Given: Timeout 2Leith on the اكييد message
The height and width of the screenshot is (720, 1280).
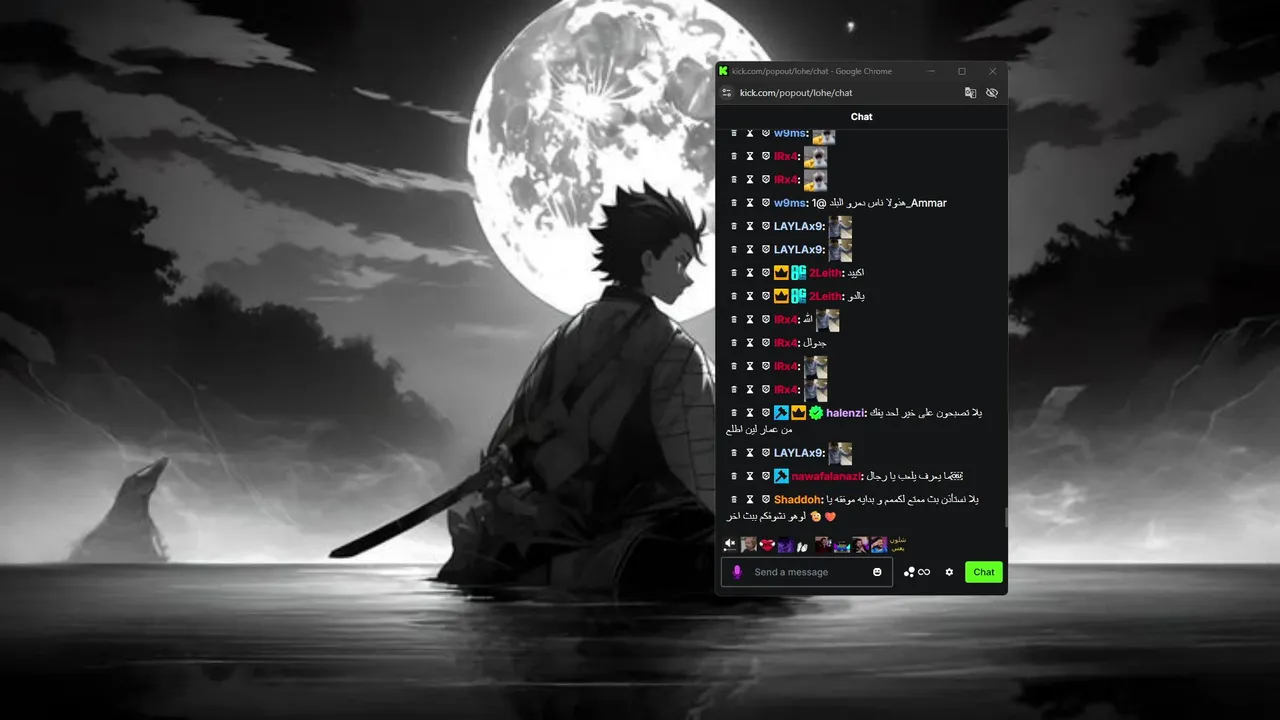Looking at the screenshot, I should 750,273.
